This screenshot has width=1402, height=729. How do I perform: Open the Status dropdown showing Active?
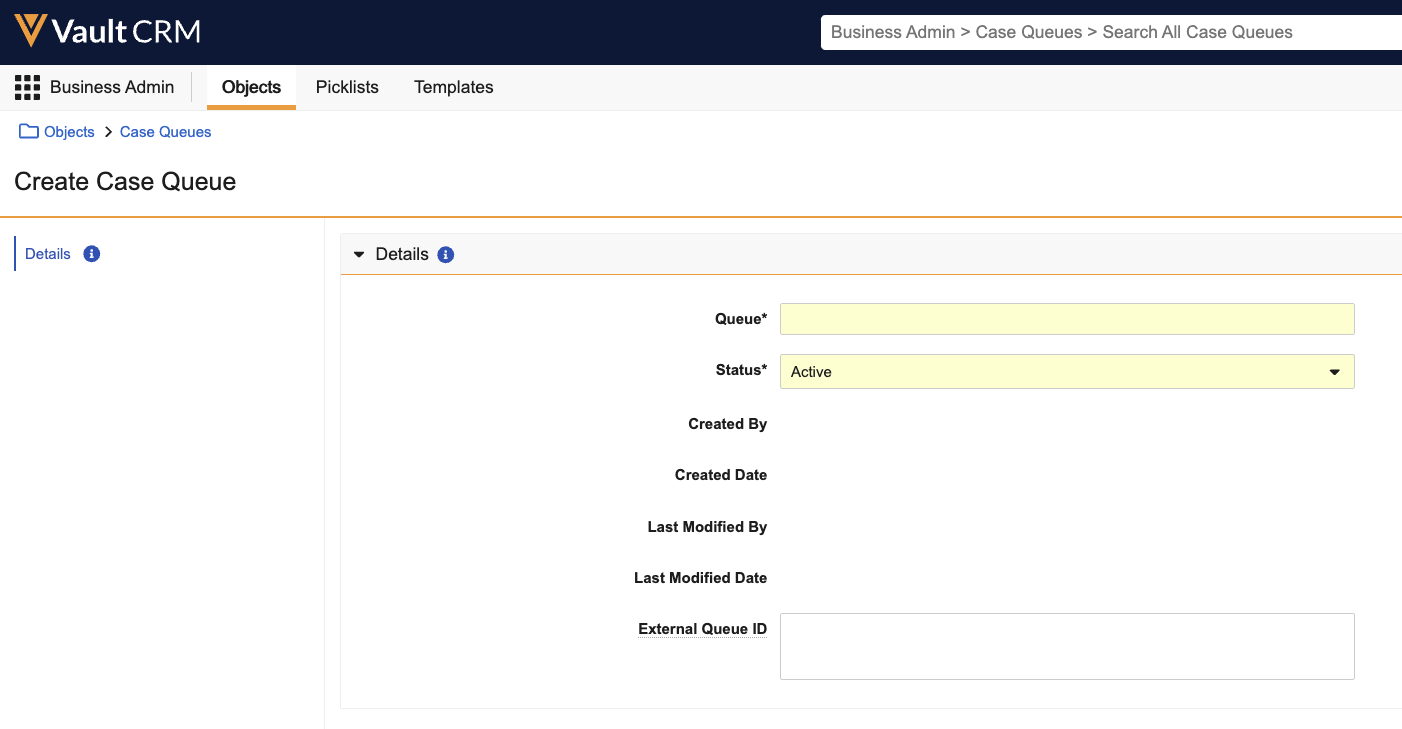point(1066,372)
